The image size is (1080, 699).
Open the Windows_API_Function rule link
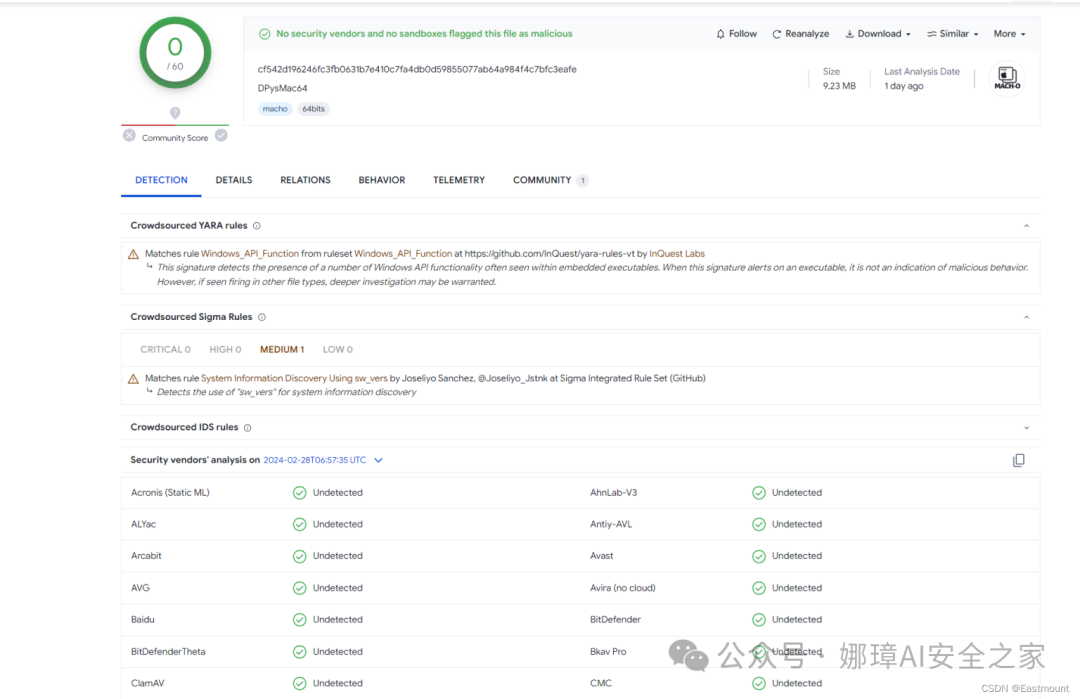tap(250, 254)
